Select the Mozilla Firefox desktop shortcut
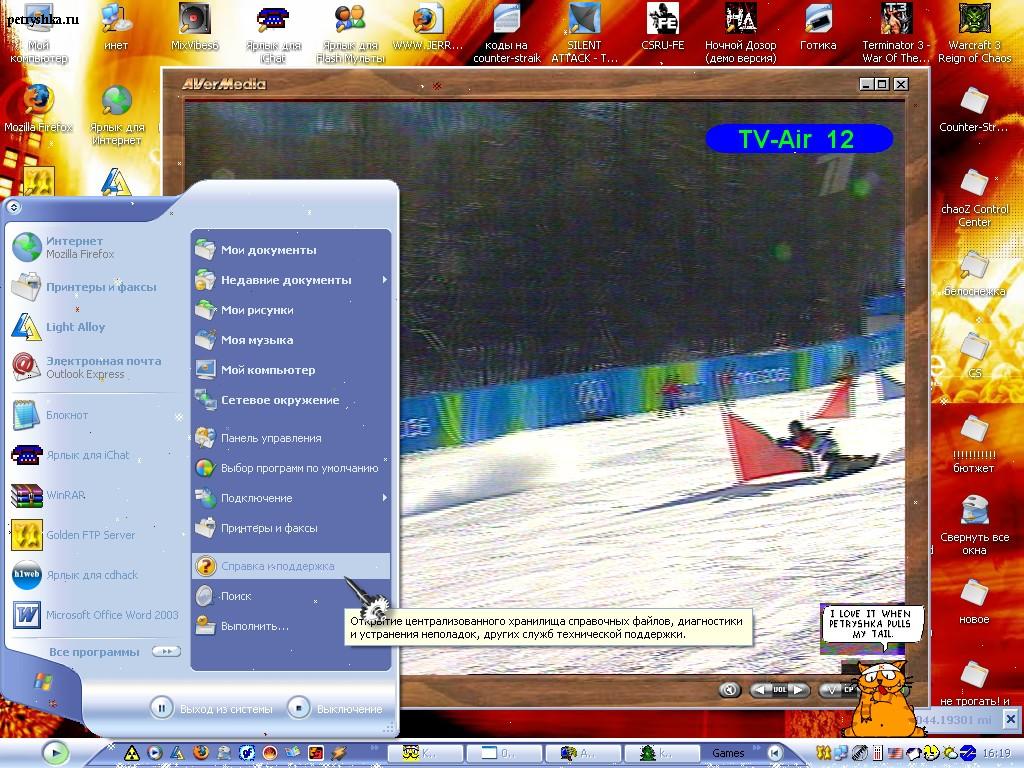The height and width of the screenshot is (768, 1024). click(x=39, y=108)
